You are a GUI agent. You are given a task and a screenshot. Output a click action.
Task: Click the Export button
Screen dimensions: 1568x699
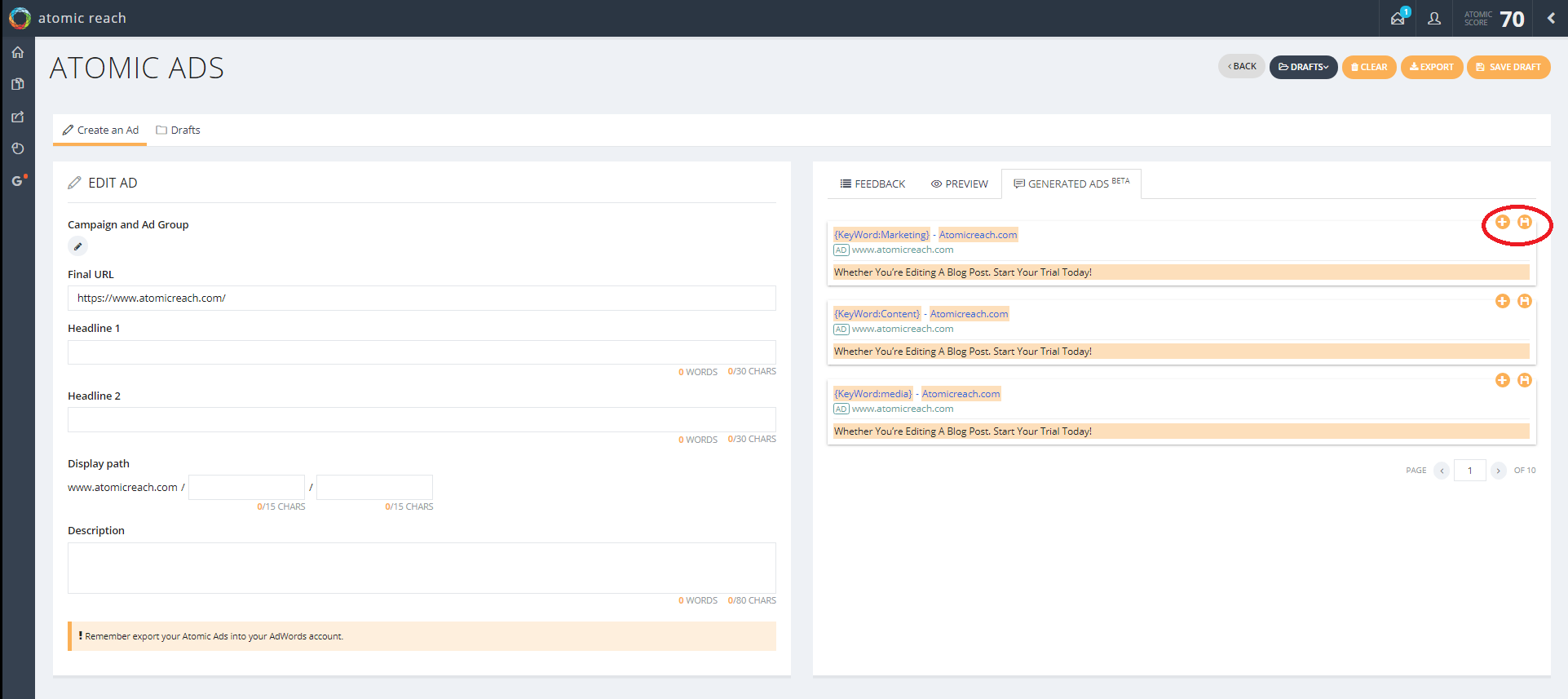(1432, 67)
